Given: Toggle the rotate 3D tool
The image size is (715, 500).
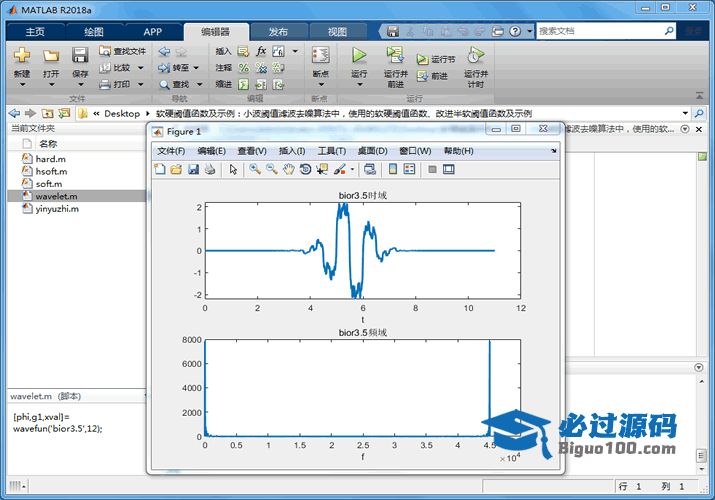Looking at the screenshot, I should pos(305,170).
